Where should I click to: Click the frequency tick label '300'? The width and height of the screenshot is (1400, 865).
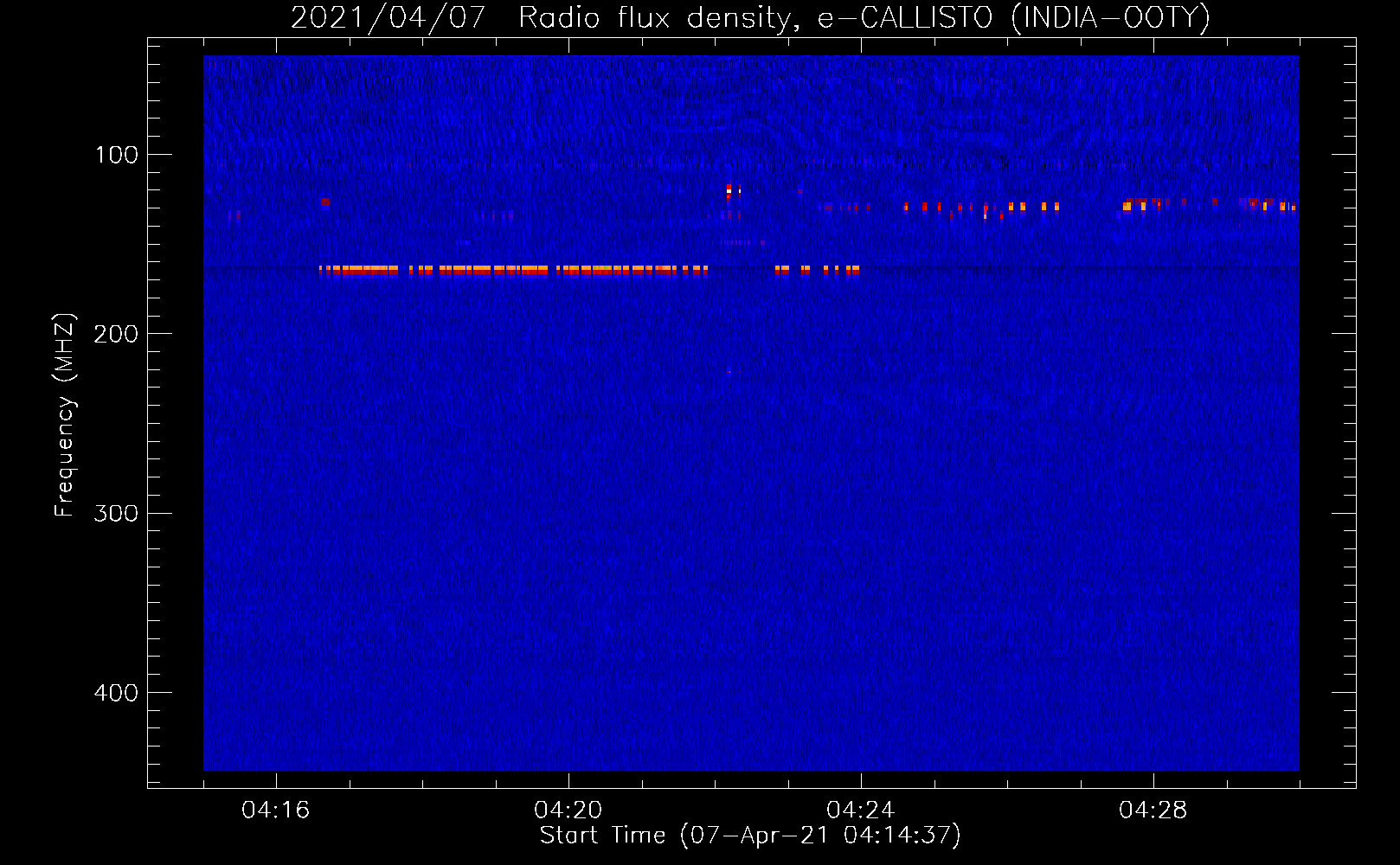click(116, 514)
